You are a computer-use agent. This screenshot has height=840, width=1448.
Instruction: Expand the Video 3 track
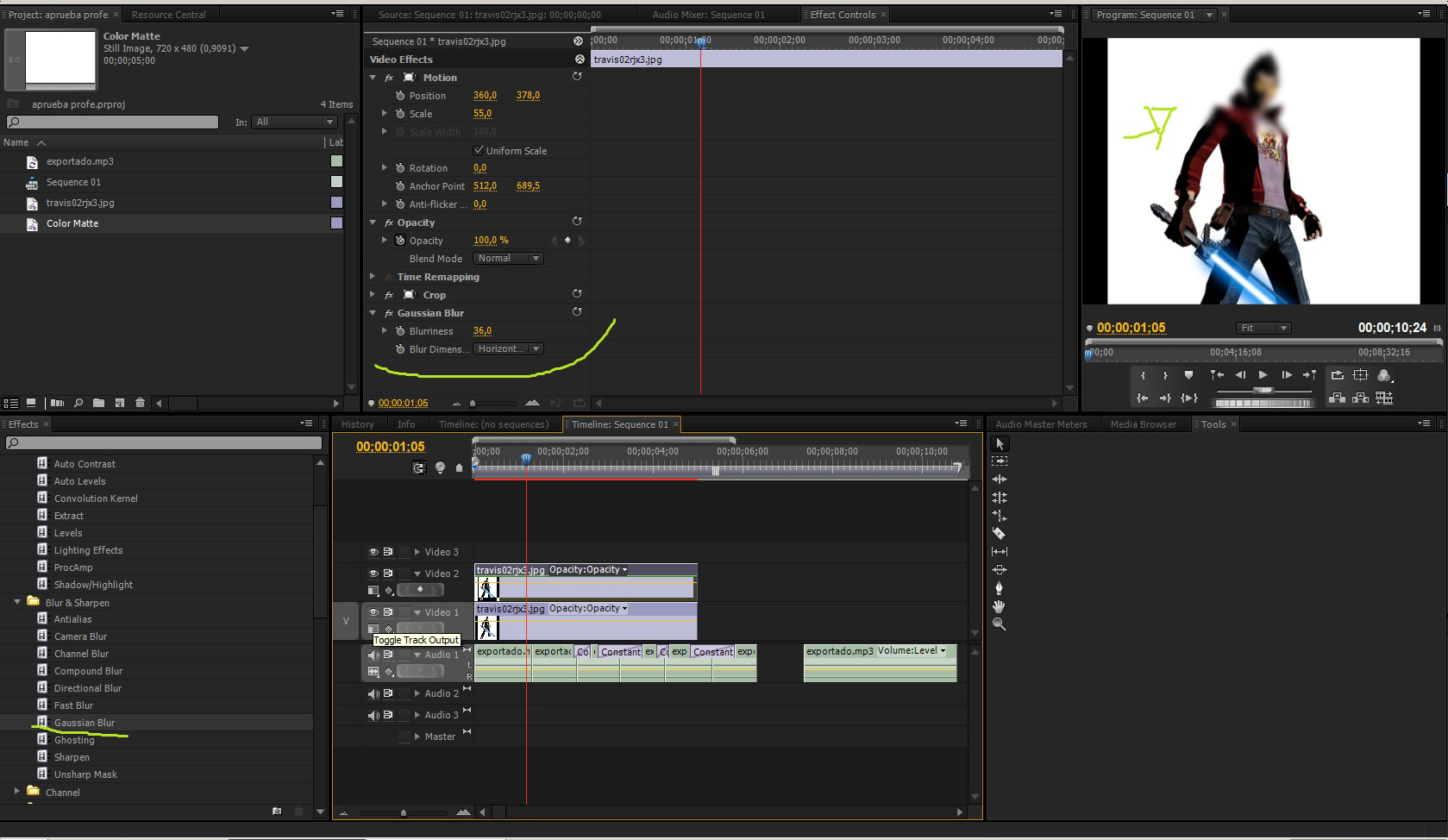417,552
